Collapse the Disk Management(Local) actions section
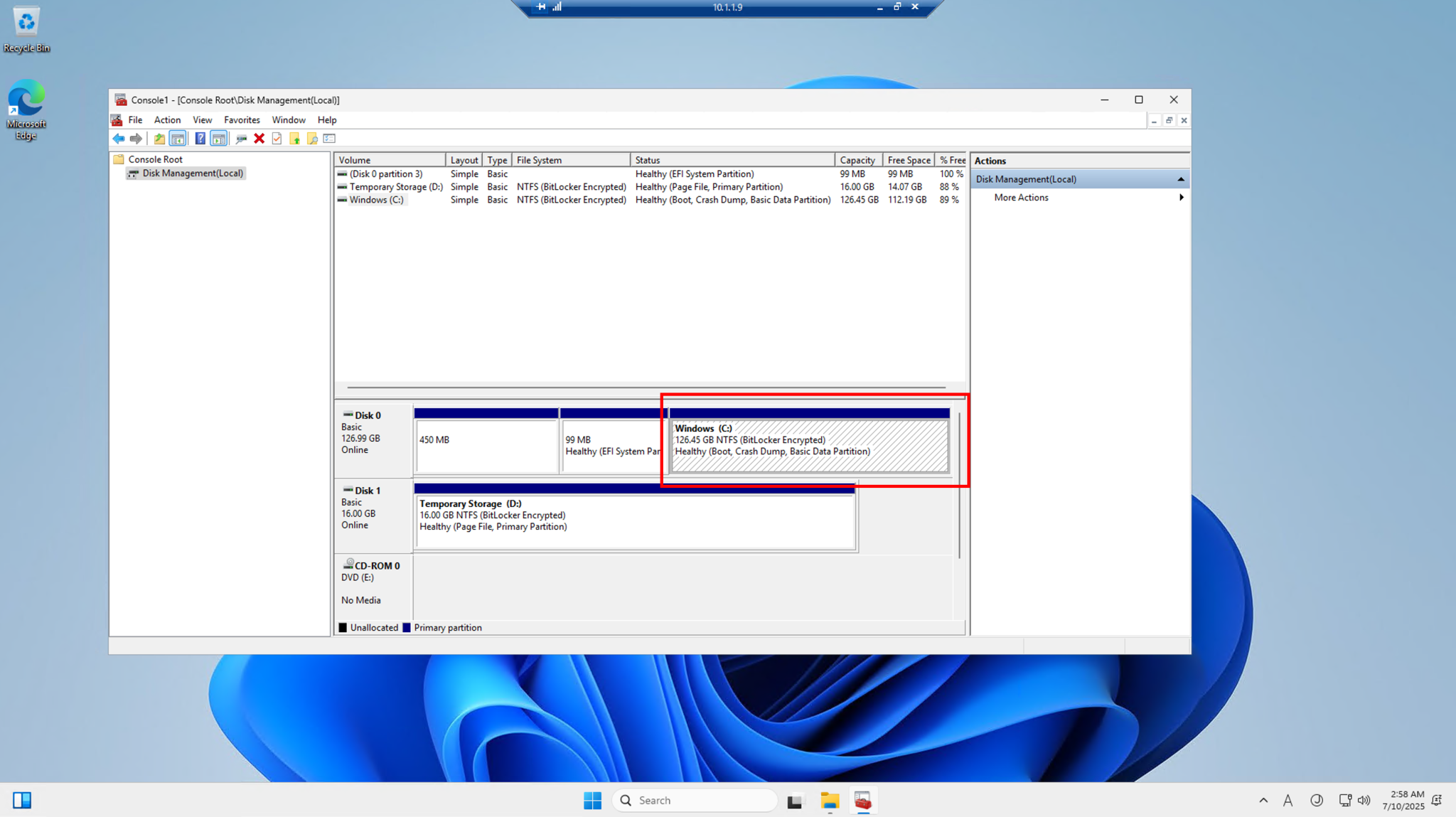Screen dimensions: 1456x817 click(1181, 178)
